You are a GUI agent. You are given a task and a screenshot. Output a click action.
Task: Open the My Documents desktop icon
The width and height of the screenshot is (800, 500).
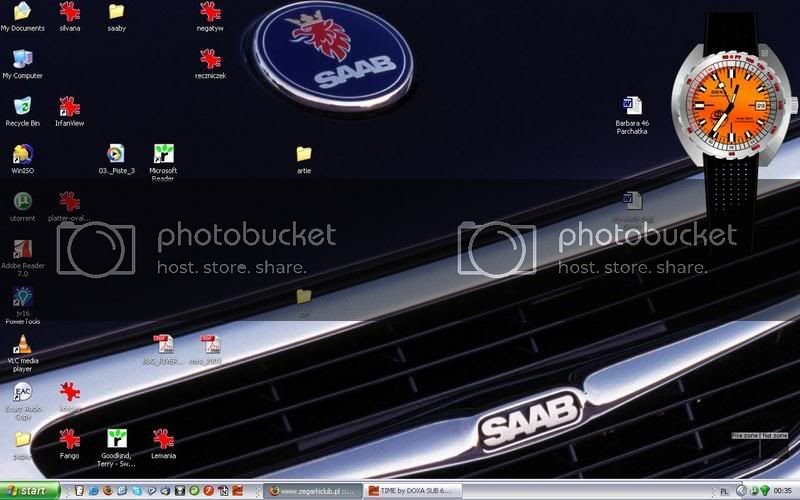[x=22, y=16]
